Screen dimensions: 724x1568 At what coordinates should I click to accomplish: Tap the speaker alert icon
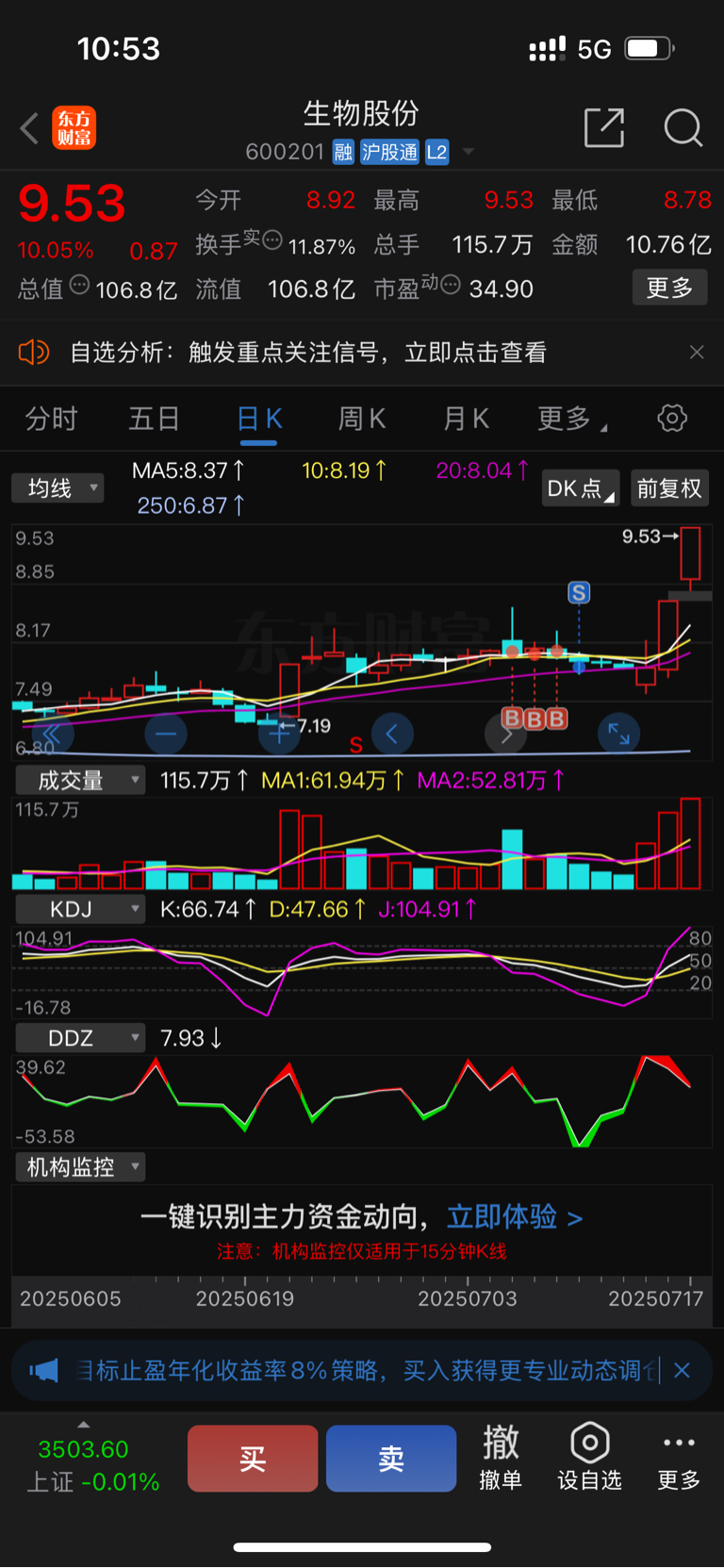(x=34, y=353)
